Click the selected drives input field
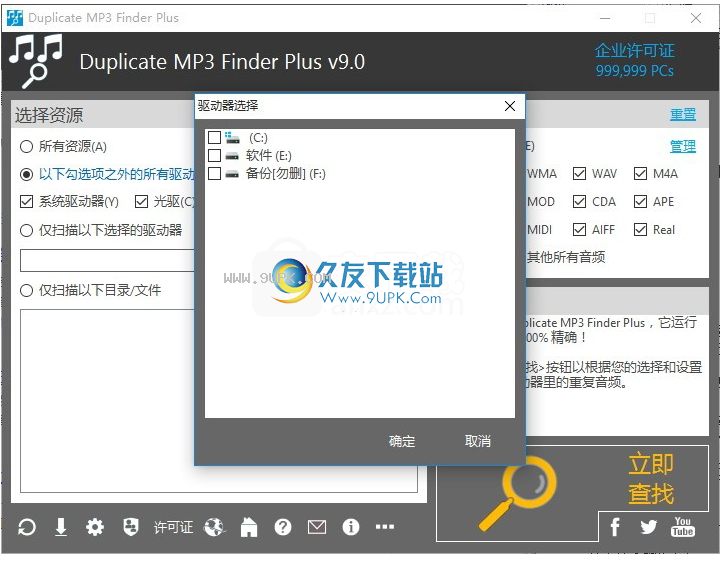This screenshot has width=720, height=562. point(107,261)
